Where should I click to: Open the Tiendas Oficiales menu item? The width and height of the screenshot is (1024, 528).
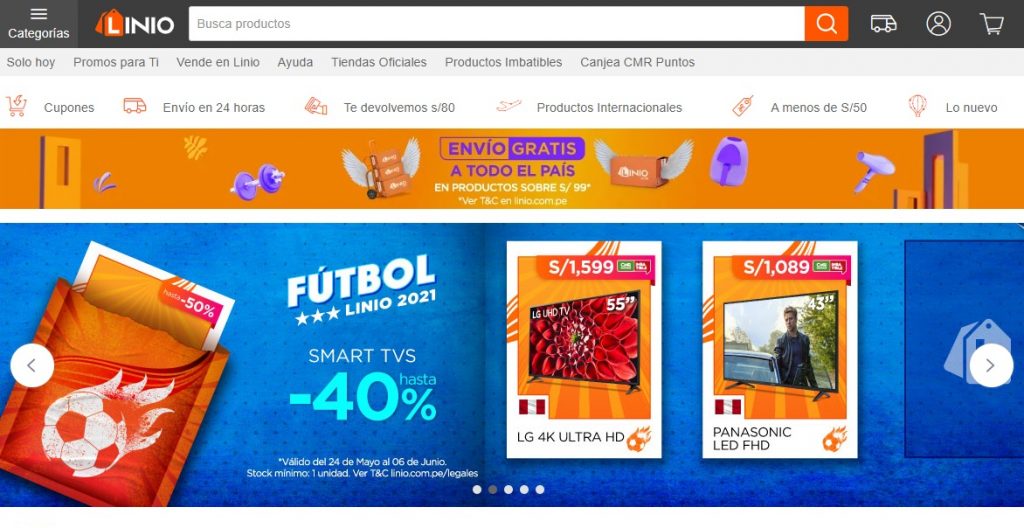[379, 63]
